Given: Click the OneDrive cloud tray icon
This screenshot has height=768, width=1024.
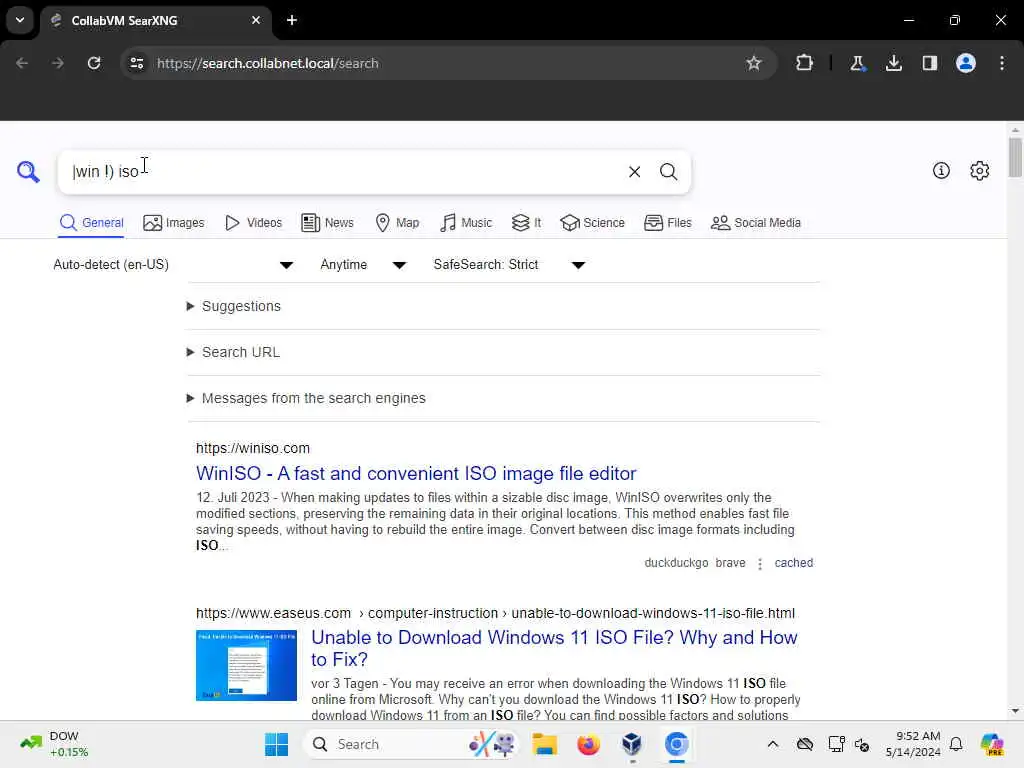Looking at the screenshot, I should click(805, 744).
